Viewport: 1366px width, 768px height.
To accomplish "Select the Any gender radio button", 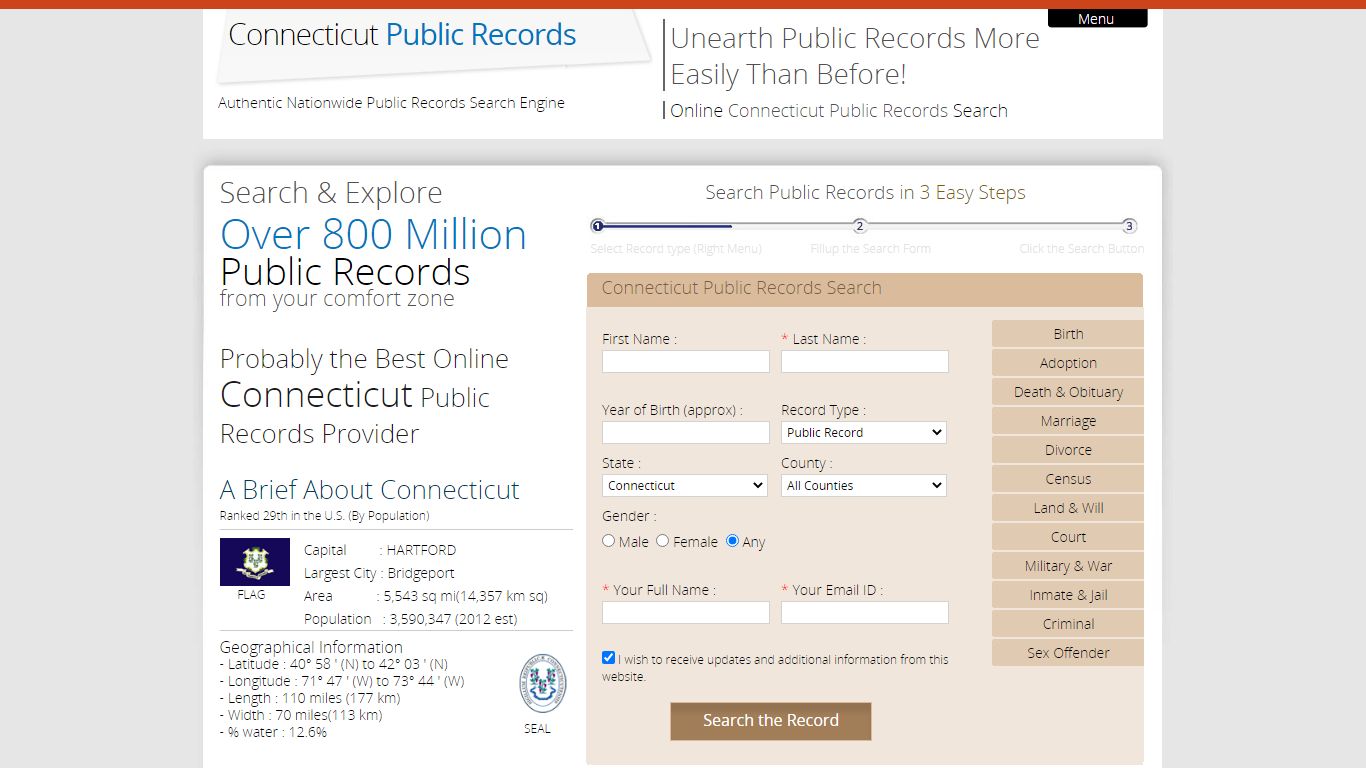I will [732, 541].
